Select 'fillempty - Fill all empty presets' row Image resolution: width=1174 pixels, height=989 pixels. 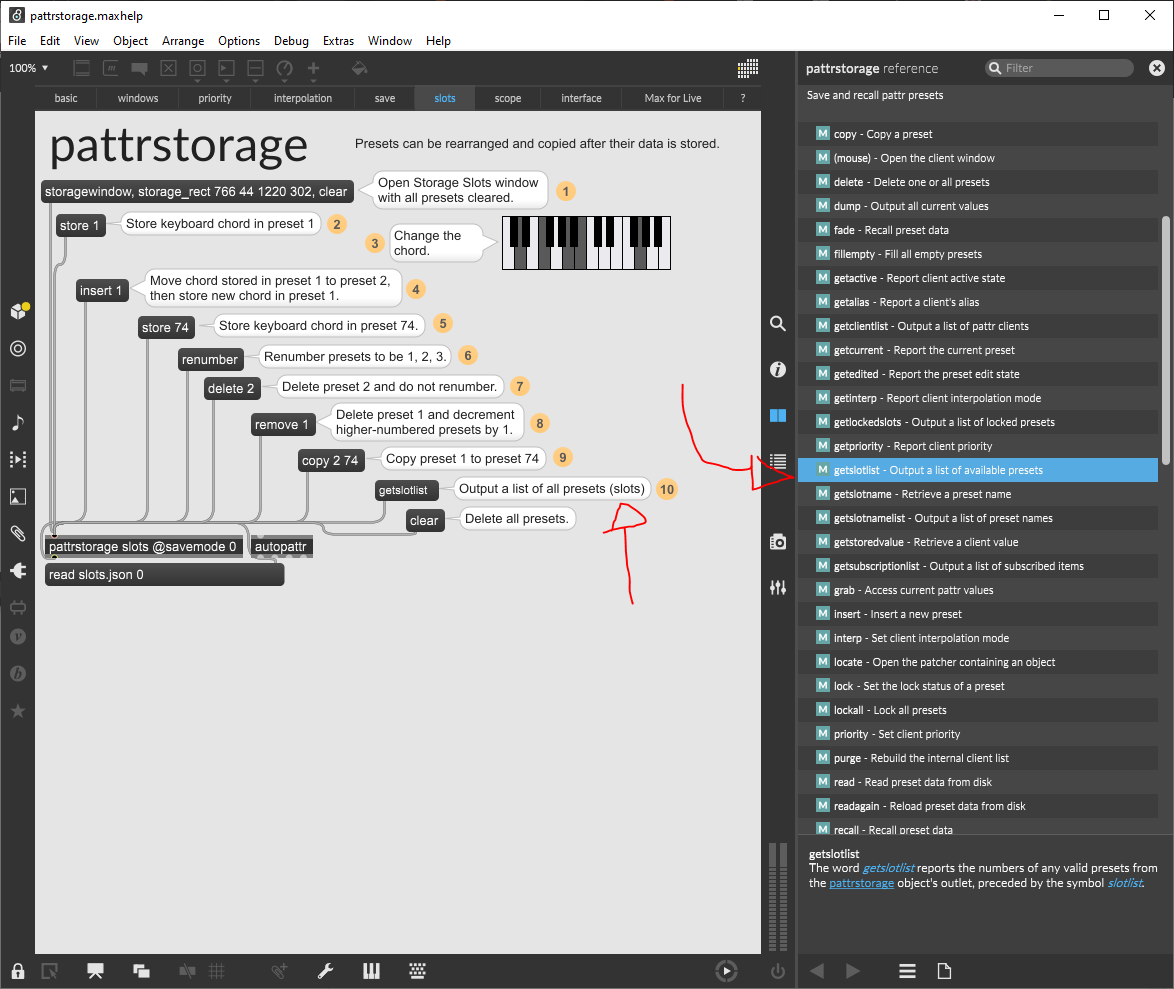click(978, 254)
